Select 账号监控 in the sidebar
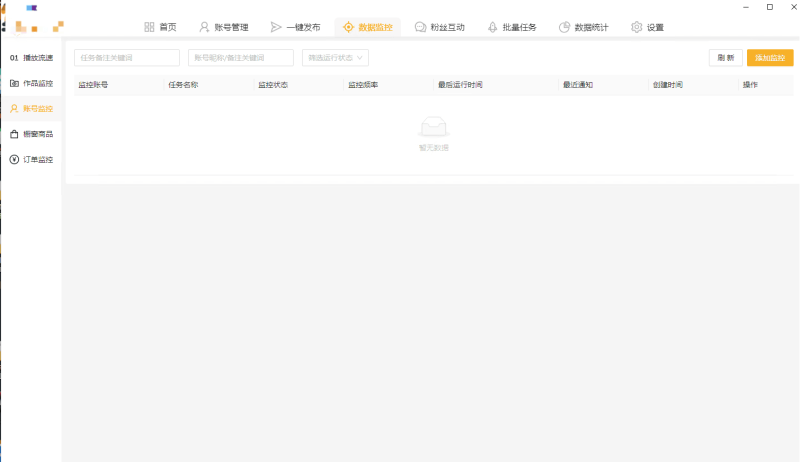The width and height of the screenshot is (800, 462). click(32, 109)
